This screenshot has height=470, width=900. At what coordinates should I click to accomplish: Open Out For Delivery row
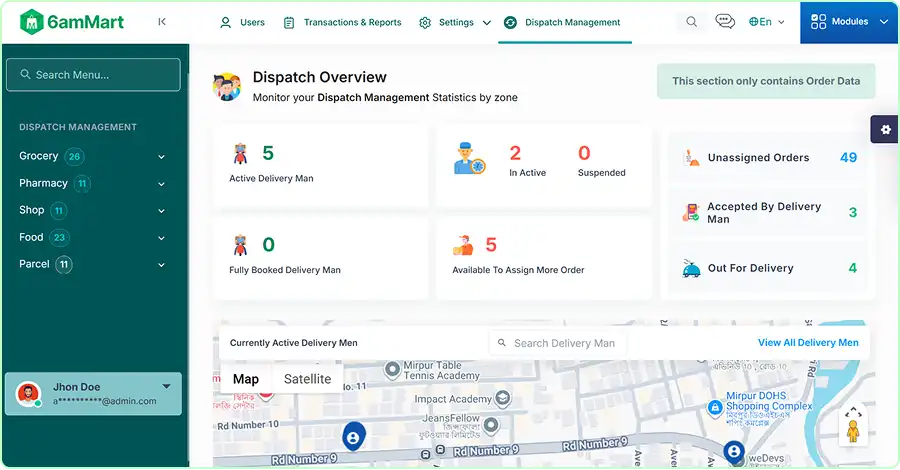(x=768, y=268)
